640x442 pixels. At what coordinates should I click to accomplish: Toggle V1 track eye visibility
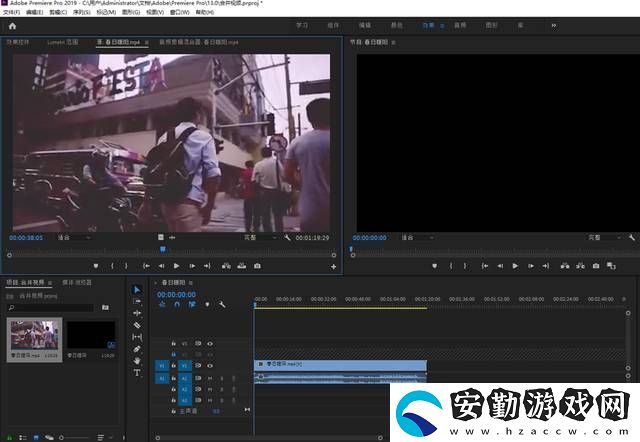coord(210,366)
